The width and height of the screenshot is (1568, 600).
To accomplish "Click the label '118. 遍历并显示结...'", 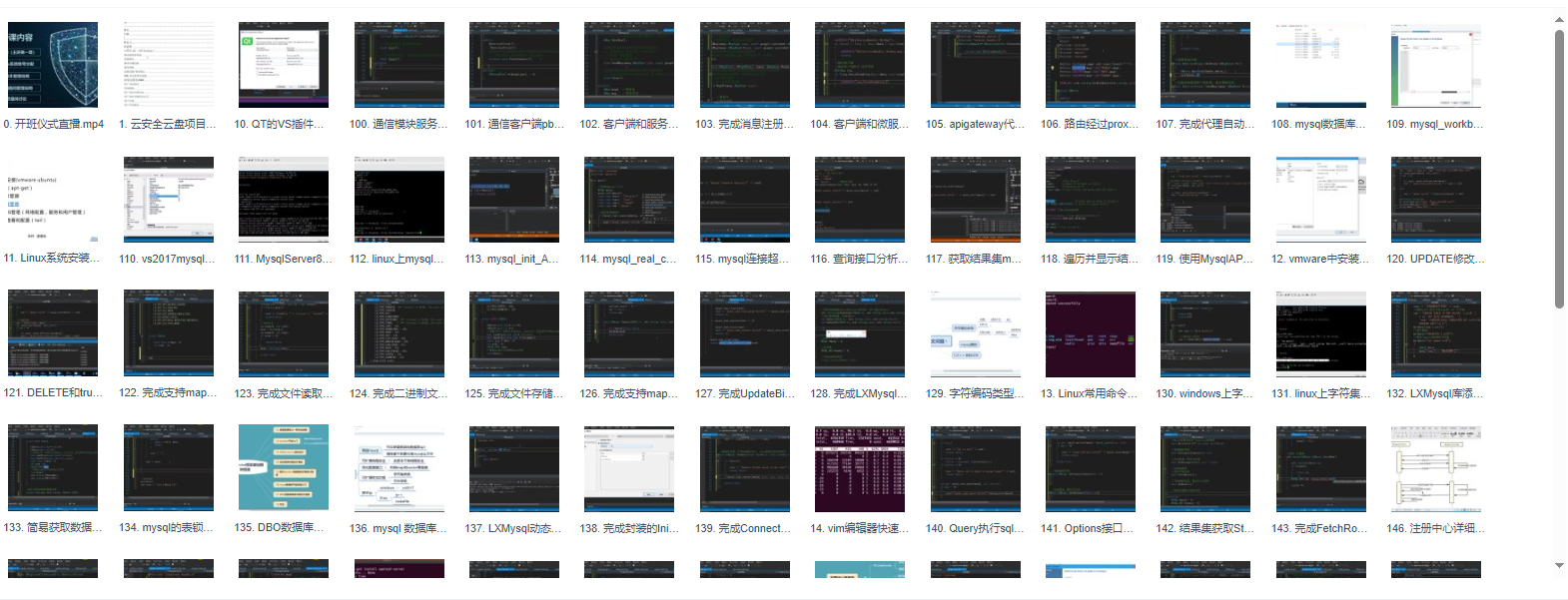I will tap(1091, 260).
